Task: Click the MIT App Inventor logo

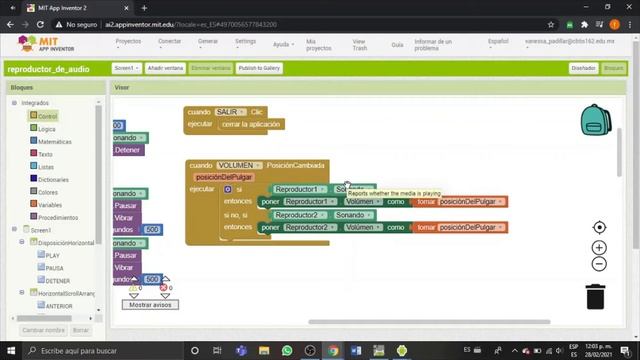Action: (x=46, y=44)
